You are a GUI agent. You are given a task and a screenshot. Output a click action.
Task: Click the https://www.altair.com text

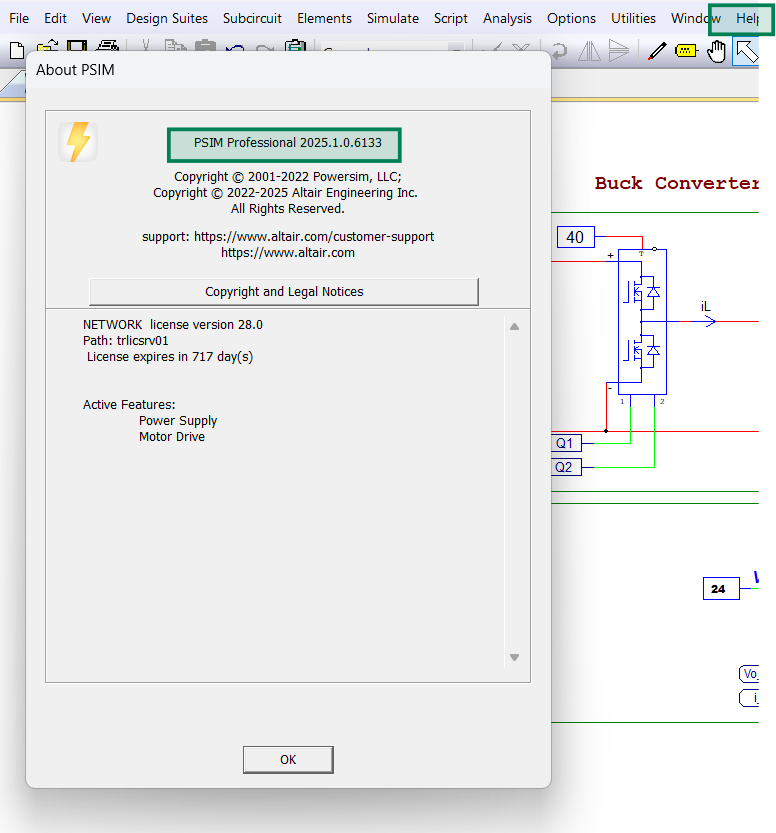click(x=288, y=252)
